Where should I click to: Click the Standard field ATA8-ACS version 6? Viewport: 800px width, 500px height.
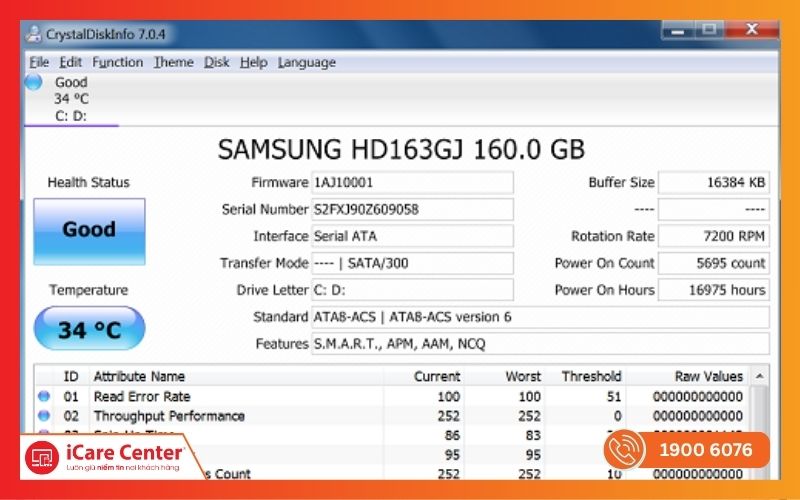pyautogui.click(x=540, y=317)
